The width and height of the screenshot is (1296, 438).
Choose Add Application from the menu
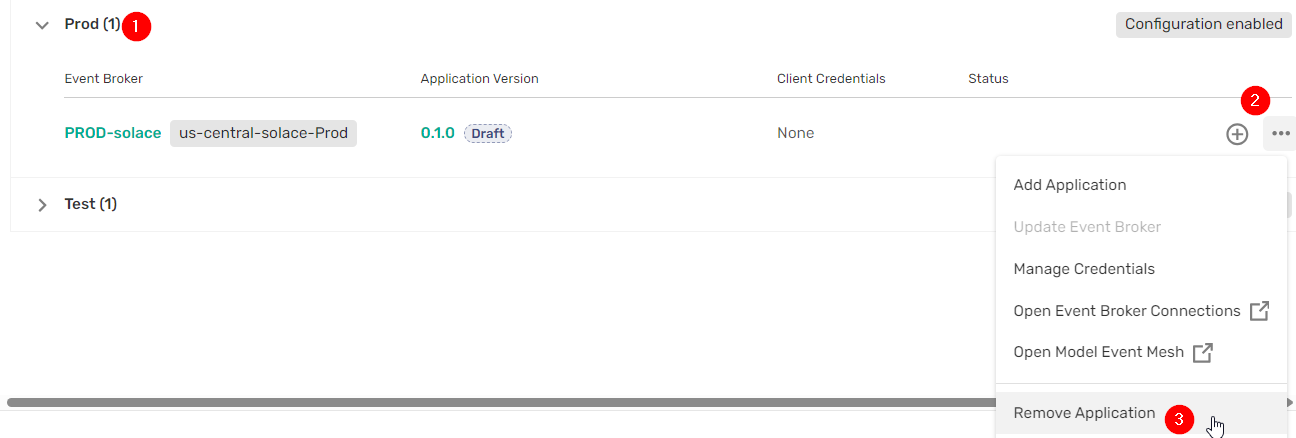click(1070, 185)
